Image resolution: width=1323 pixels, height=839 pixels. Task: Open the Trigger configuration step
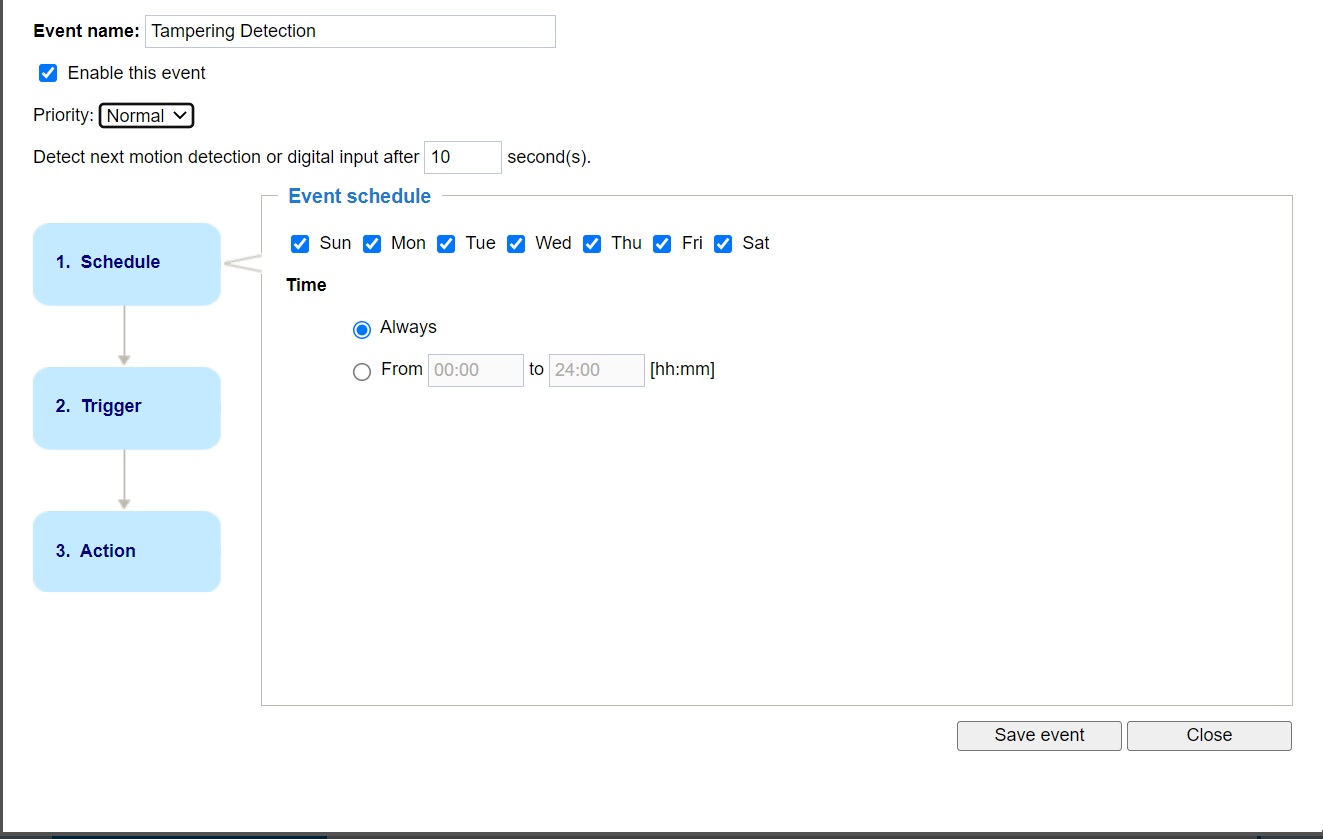[x=126, y=406]
